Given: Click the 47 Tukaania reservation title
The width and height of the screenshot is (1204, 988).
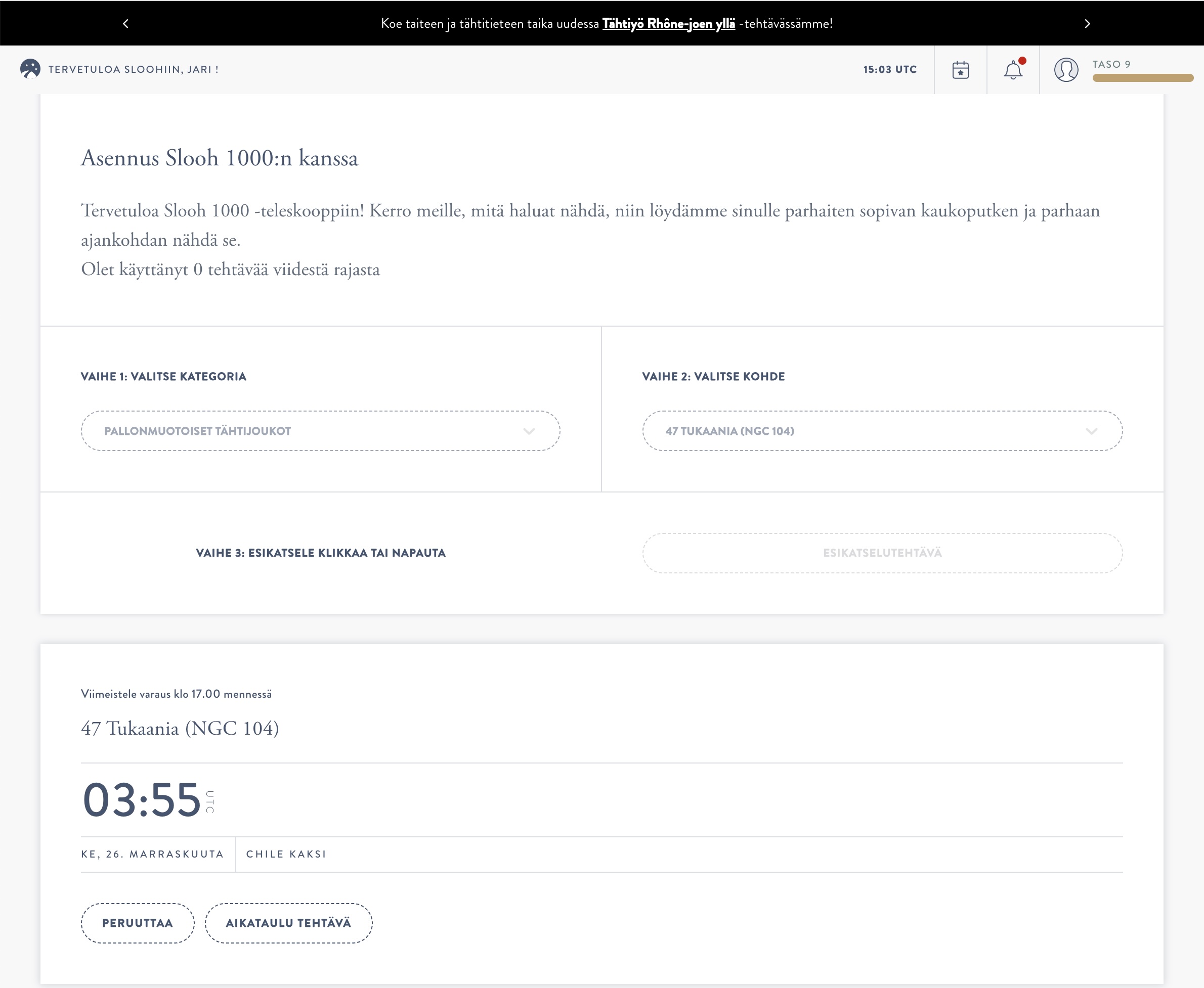Looking at the screenshot, I should [180, 728].
